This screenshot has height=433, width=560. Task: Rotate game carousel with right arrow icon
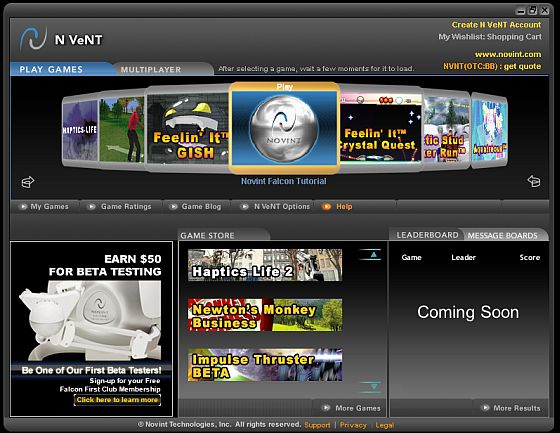pyautogui.click(x=534, y=181)
